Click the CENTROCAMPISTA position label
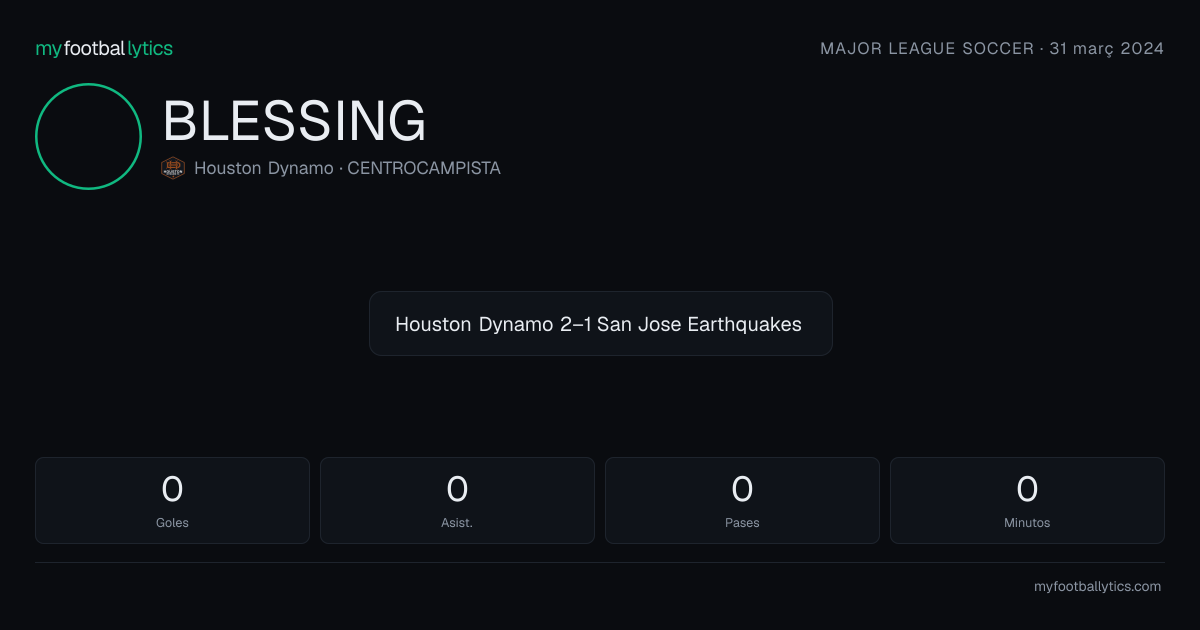This screenshot has width=1200, height=630. (x=424, y=168)
